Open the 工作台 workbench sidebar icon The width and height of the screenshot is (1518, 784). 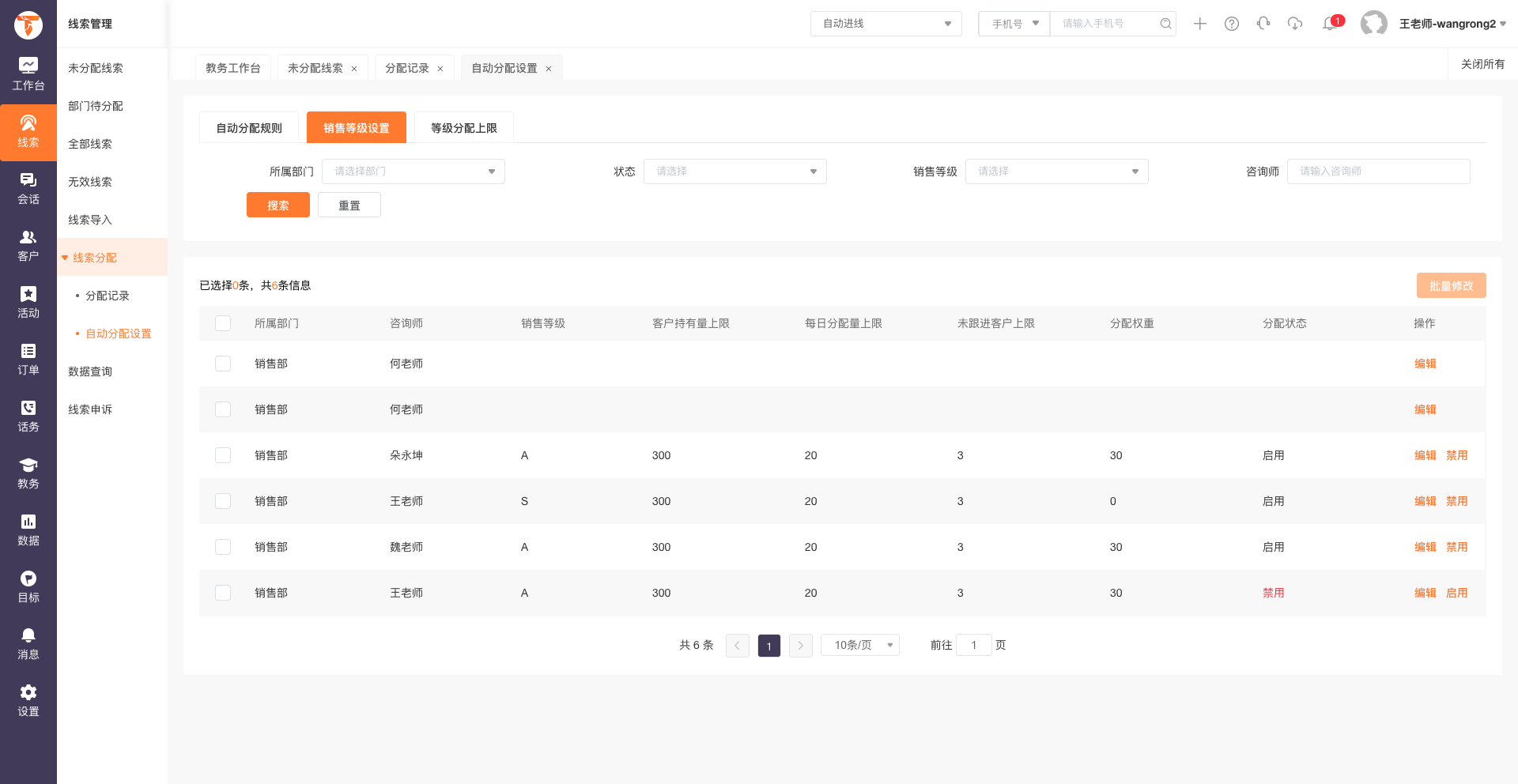point(28,75)
